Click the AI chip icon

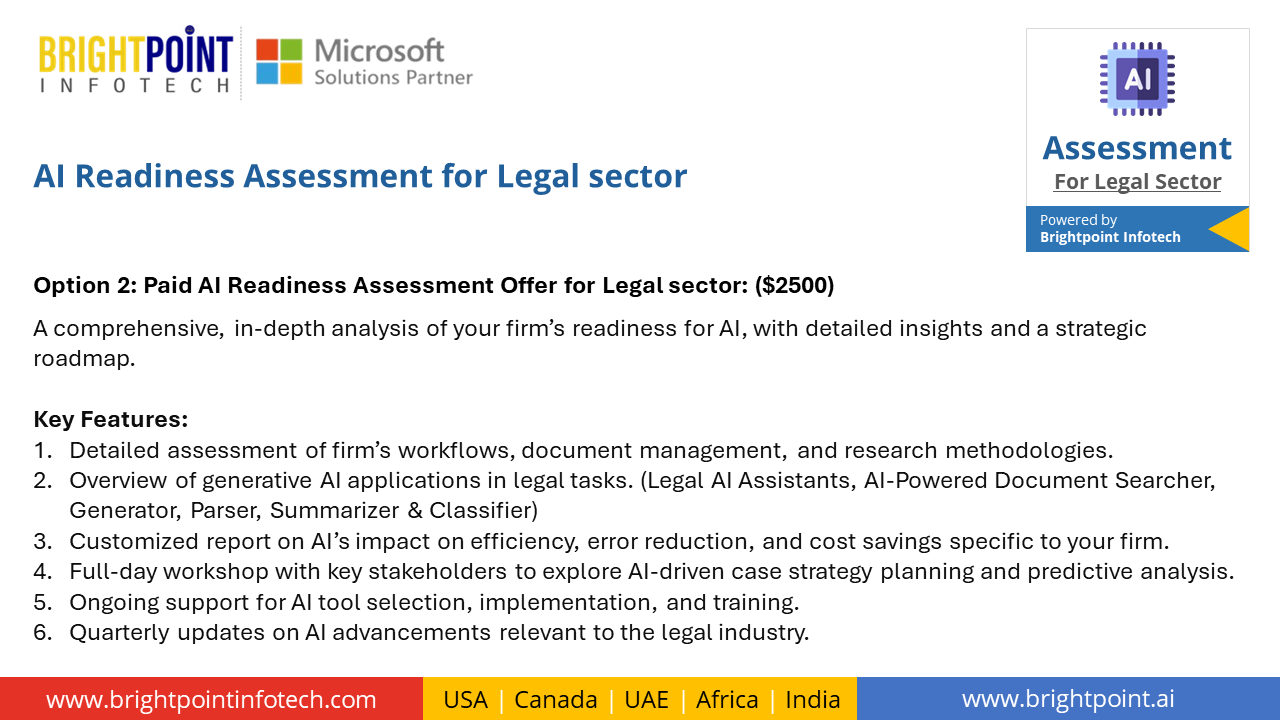(x=1137, y=79)
